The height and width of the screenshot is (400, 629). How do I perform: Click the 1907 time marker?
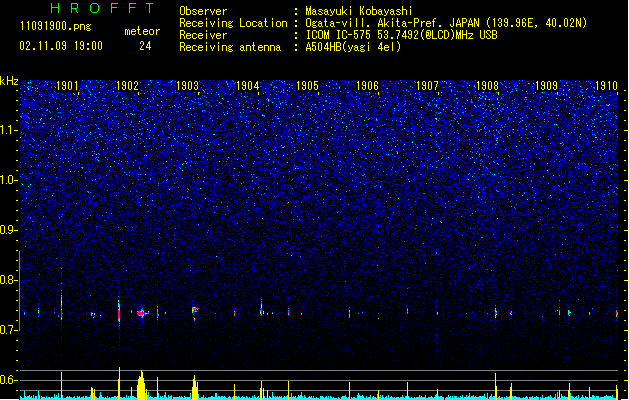(x=427, y=86)
